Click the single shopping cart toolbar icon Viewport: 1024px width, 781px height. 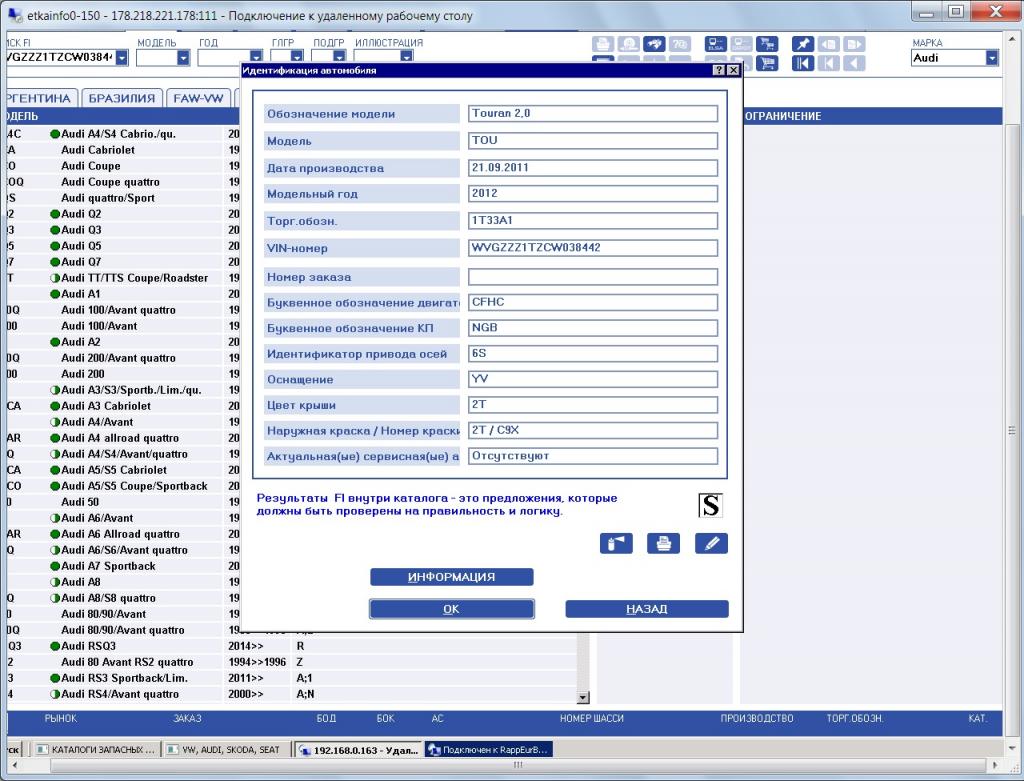(x=768, y=63)
